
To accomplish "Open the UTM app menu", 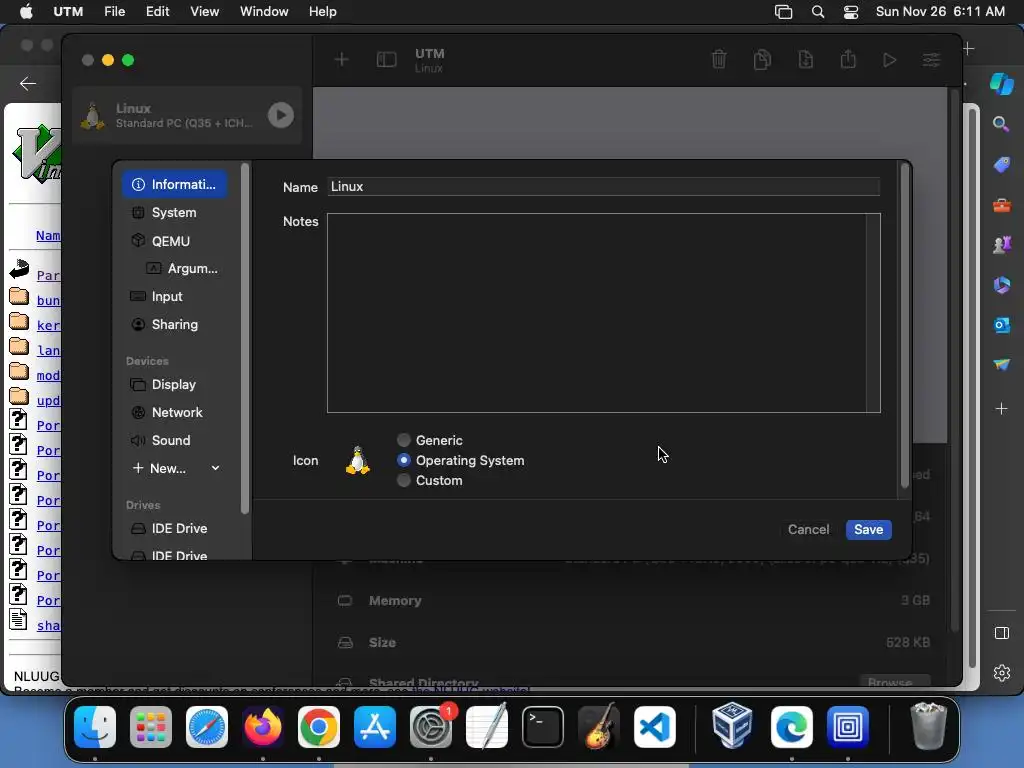I will (68, 12).
